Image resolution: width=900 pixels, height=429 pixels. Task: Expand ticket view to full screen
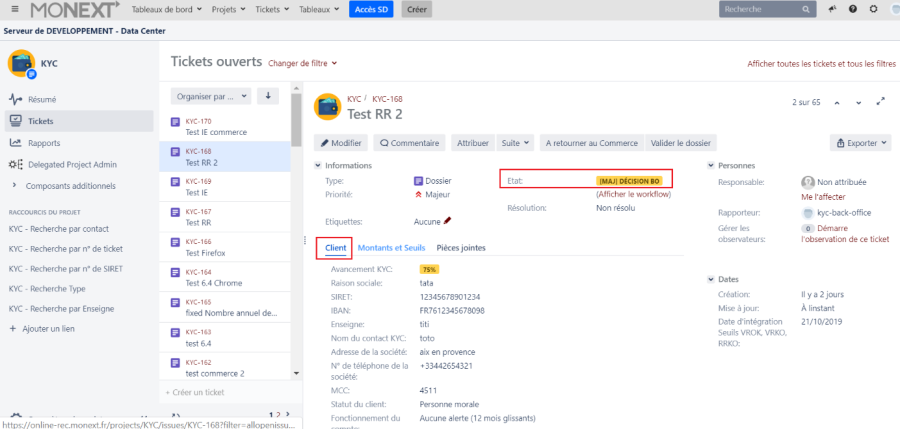881,102
